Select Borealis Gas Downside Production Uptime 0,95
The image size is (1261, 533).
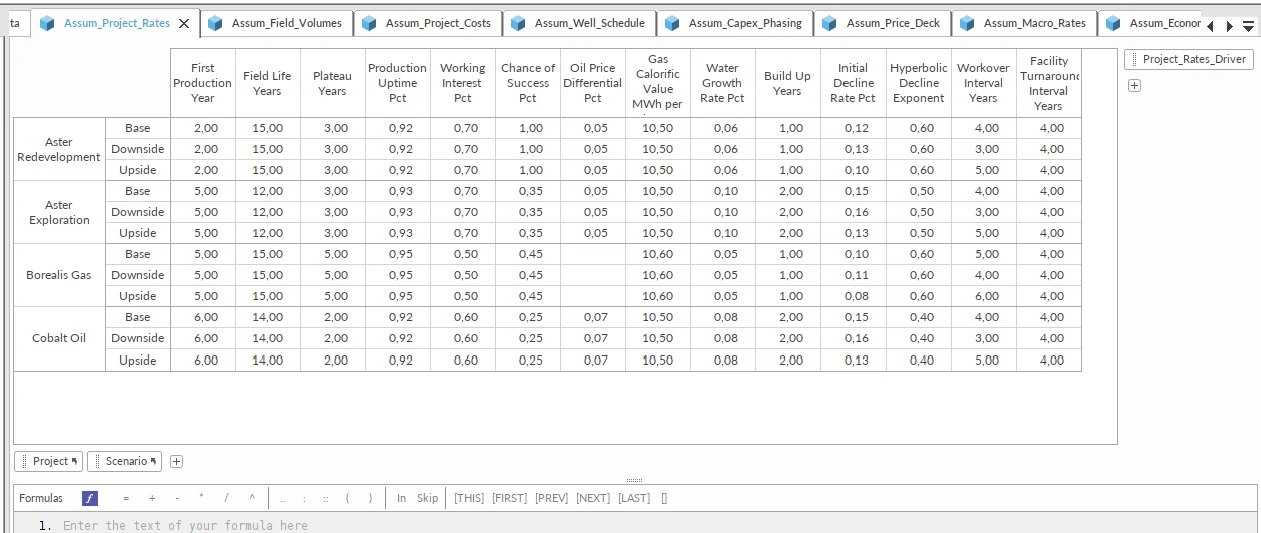point(398,275)
